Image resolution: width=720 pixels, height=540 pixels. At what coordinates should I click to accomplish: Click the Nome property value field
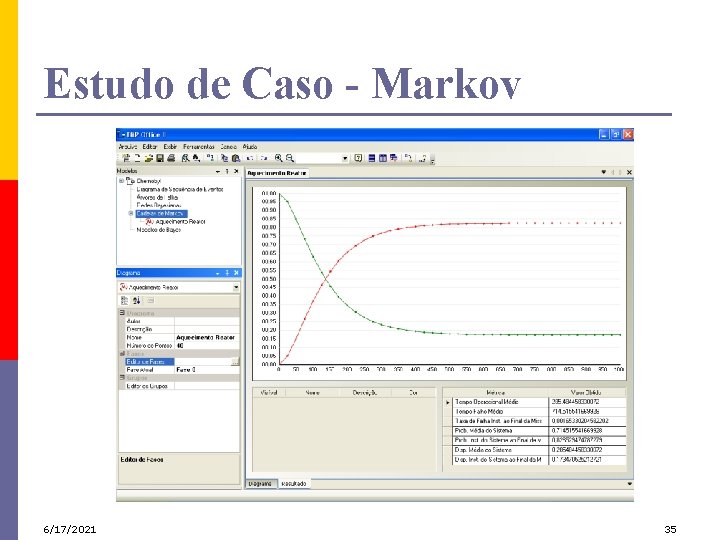click(x=207, y=338)
